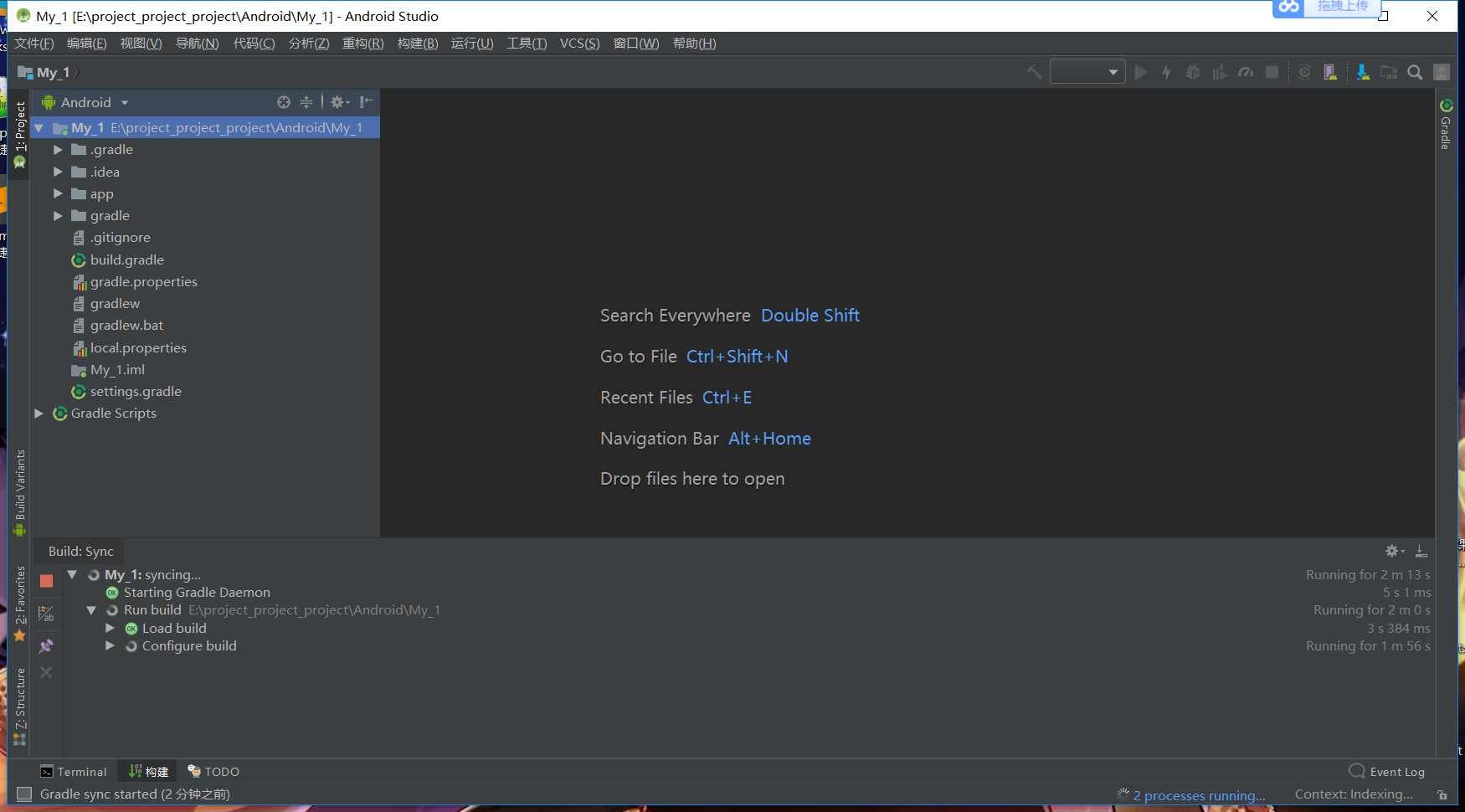Click the user avatar icon in toolbar
The width and height of the screenshot is (1465, 812).
point(1442,73)
